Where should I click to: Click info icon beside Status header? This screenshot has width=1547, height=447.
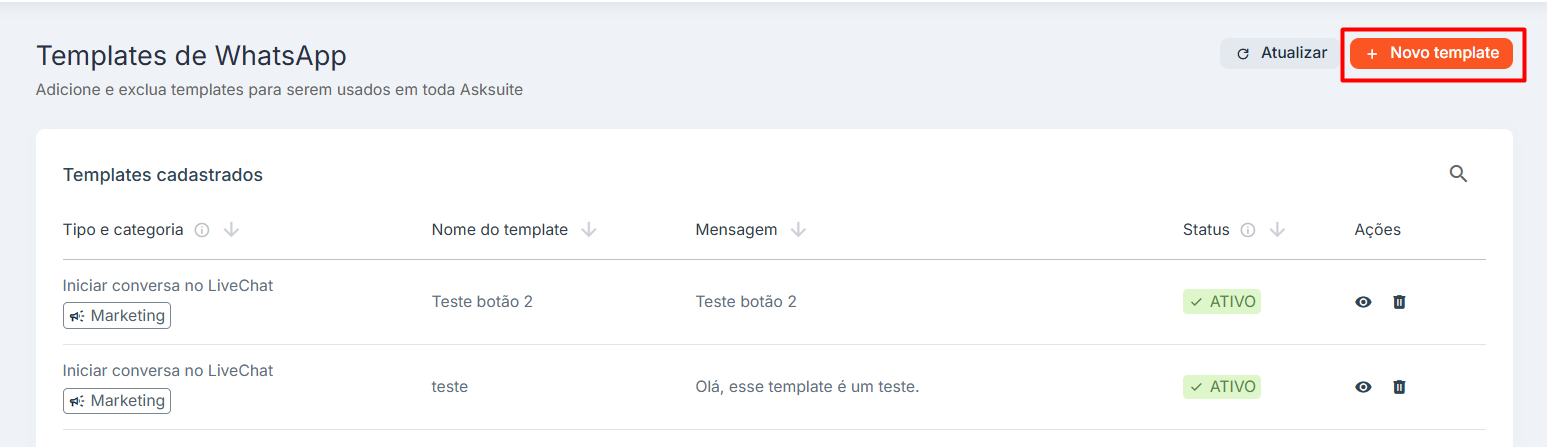pos(1247,230)
